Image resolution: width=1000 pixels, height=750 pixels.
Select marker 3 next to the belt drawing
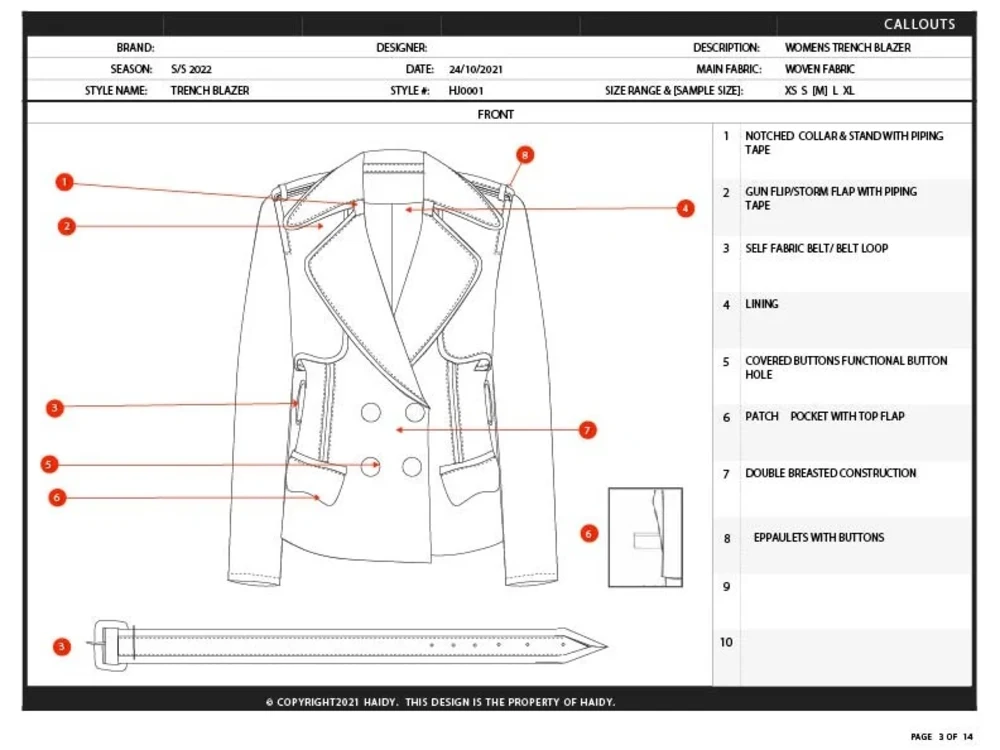60,646
